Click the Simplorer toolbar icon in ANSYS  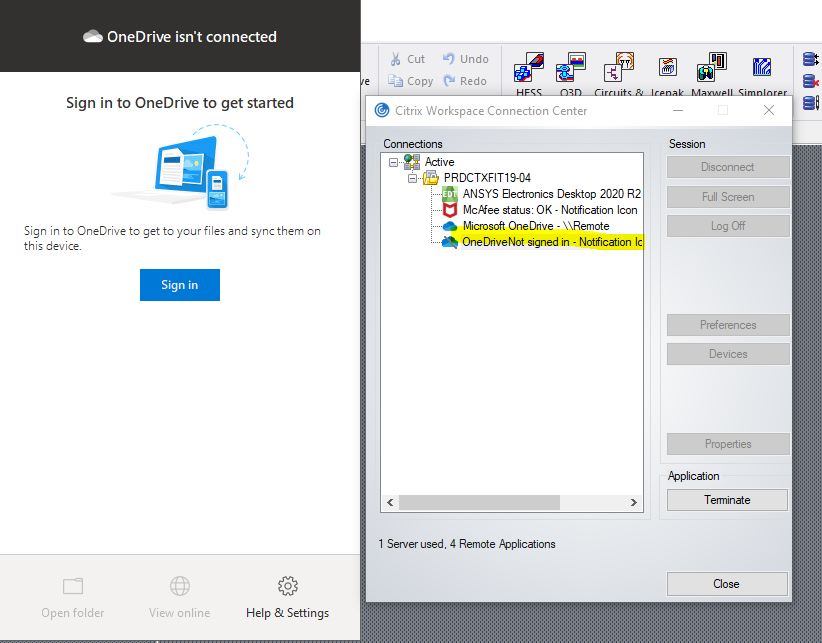pos(762,67)
